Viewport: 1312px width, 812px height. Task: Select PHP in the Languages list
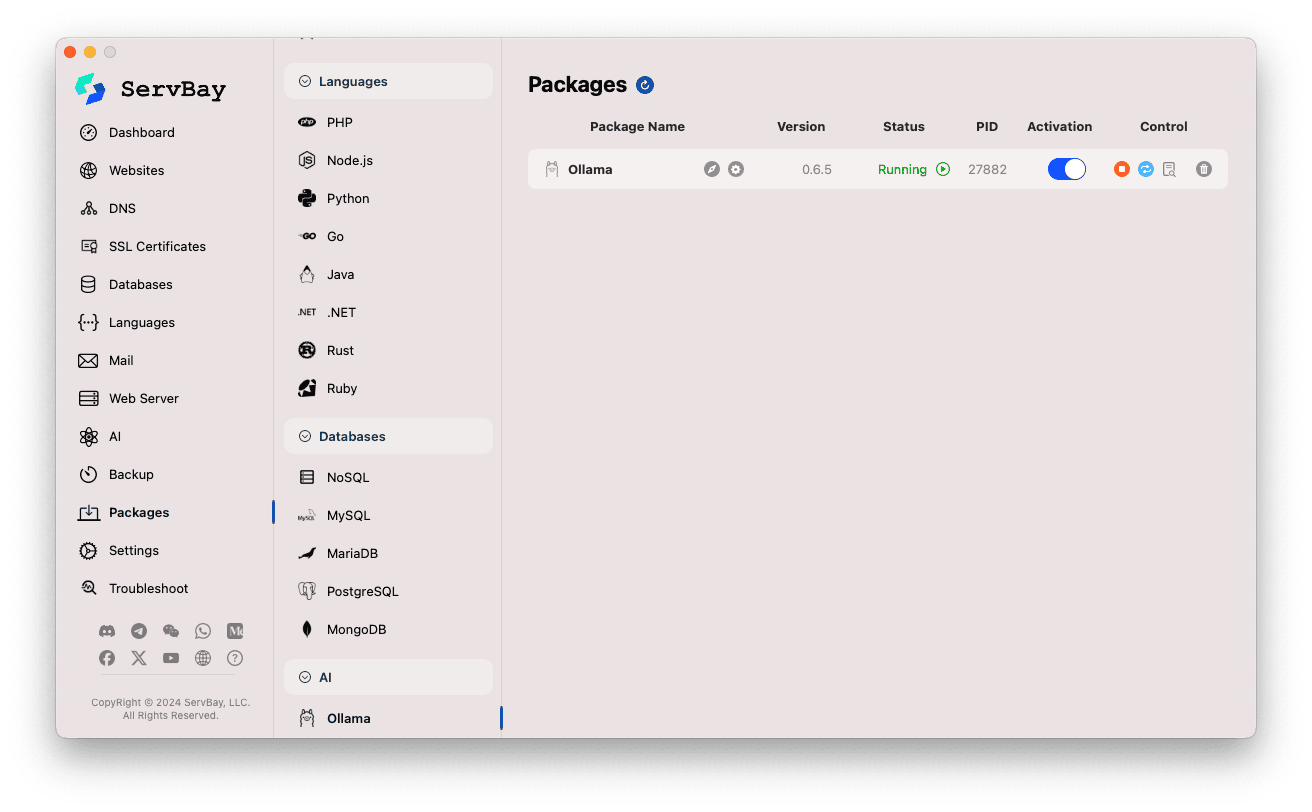click(340, 121)
